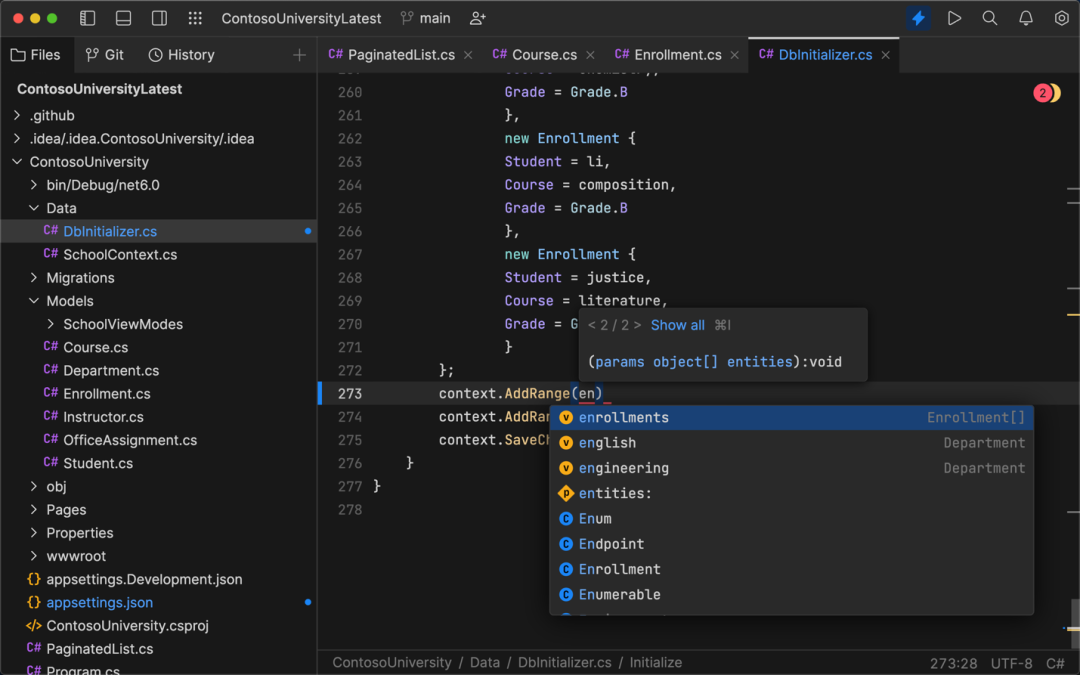The image size is (1080, 675).
Task: Expand the .github folder chevron
Action: coord(17,116)
